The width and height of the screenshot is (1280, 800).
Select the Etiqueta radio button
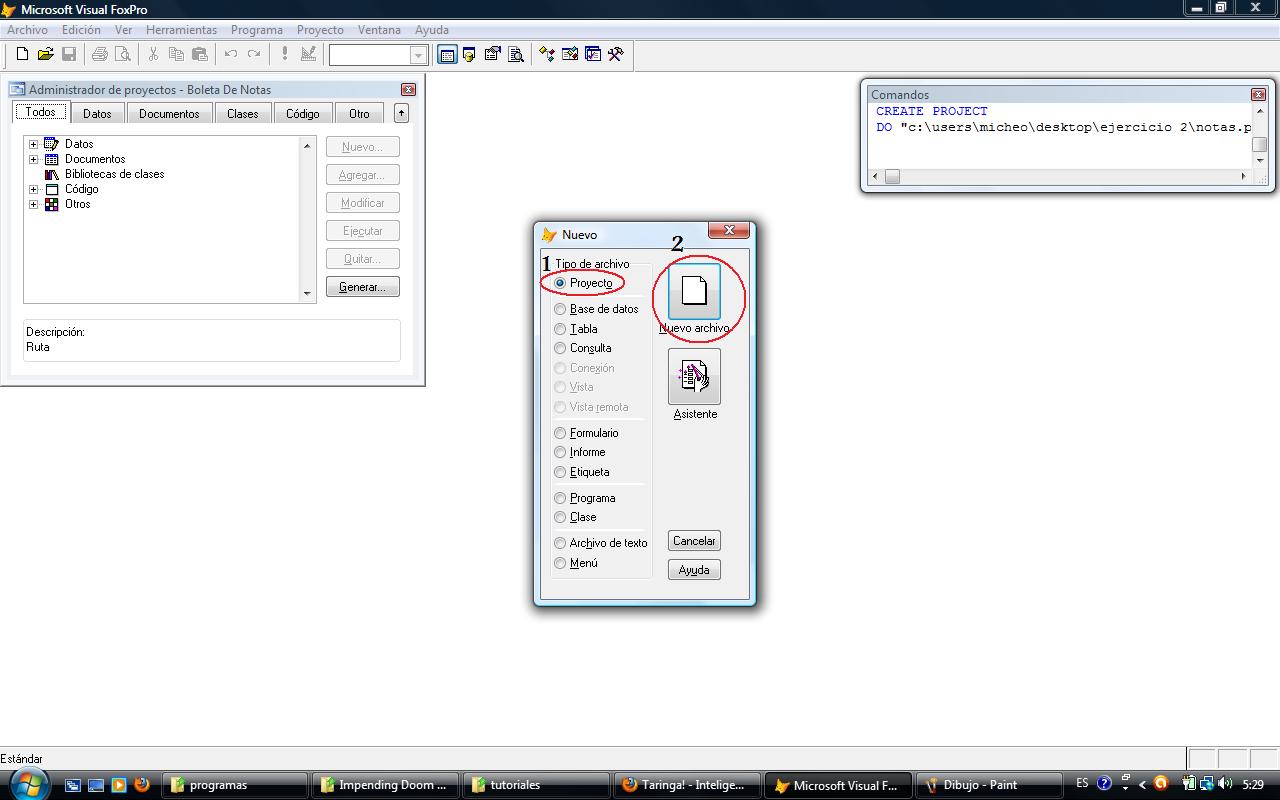(x=560, y=472)
